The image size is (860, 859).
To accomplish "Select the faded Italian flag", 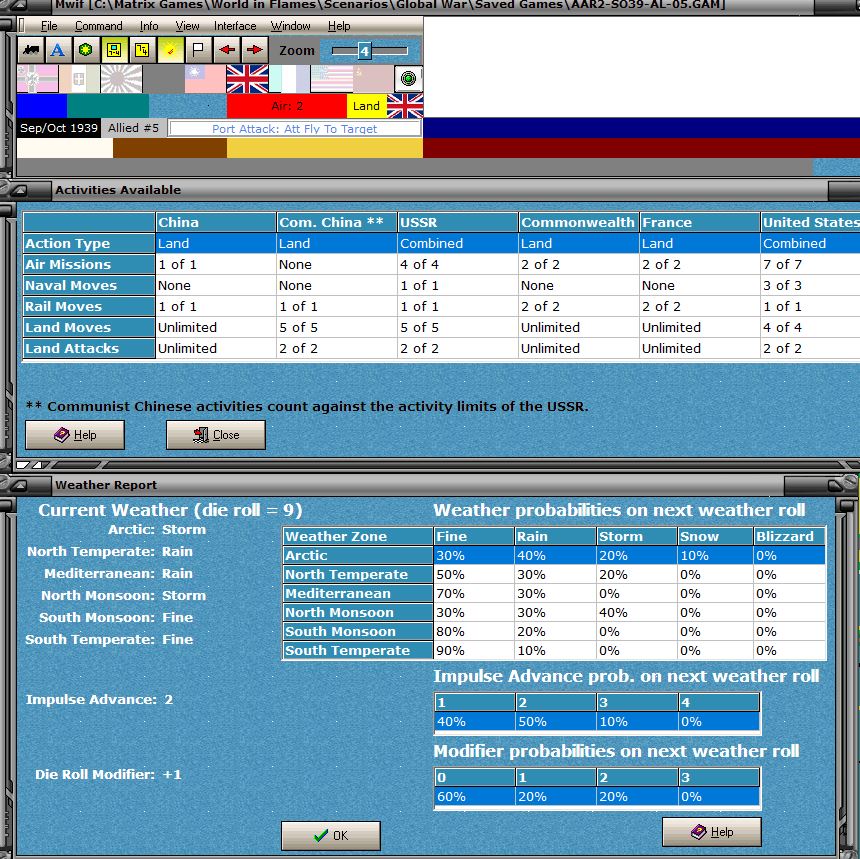I will (80, 79).
